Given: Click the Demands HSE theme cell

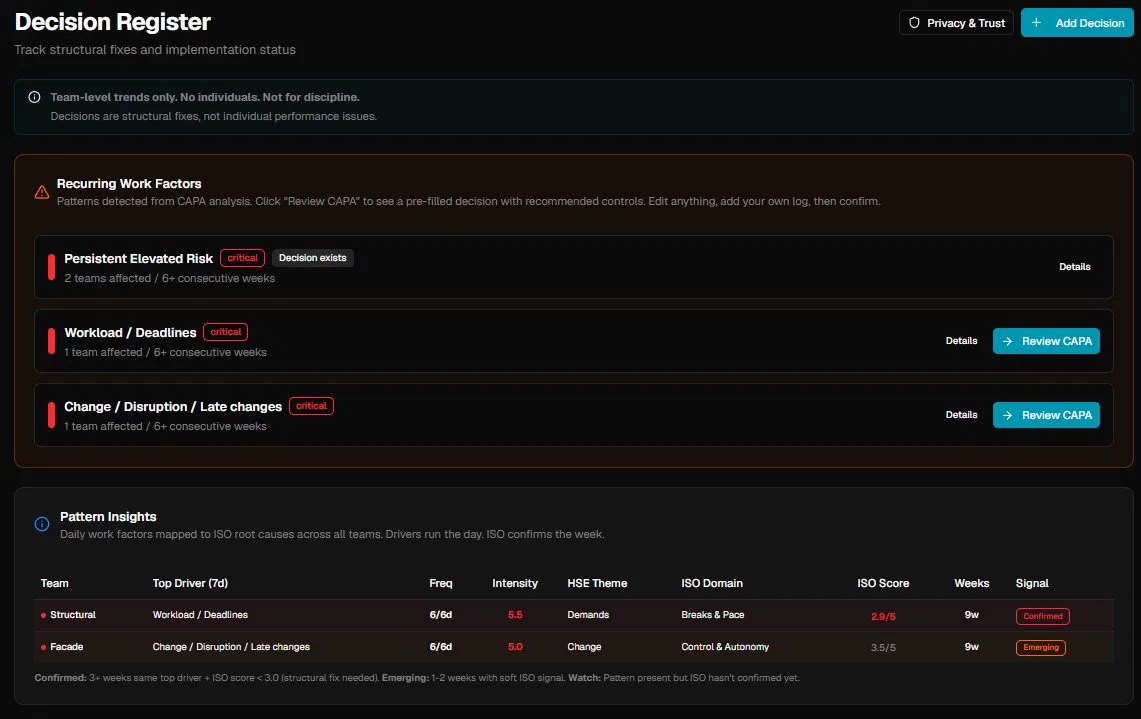Looking at the screenshot, I should click(588, 616).
